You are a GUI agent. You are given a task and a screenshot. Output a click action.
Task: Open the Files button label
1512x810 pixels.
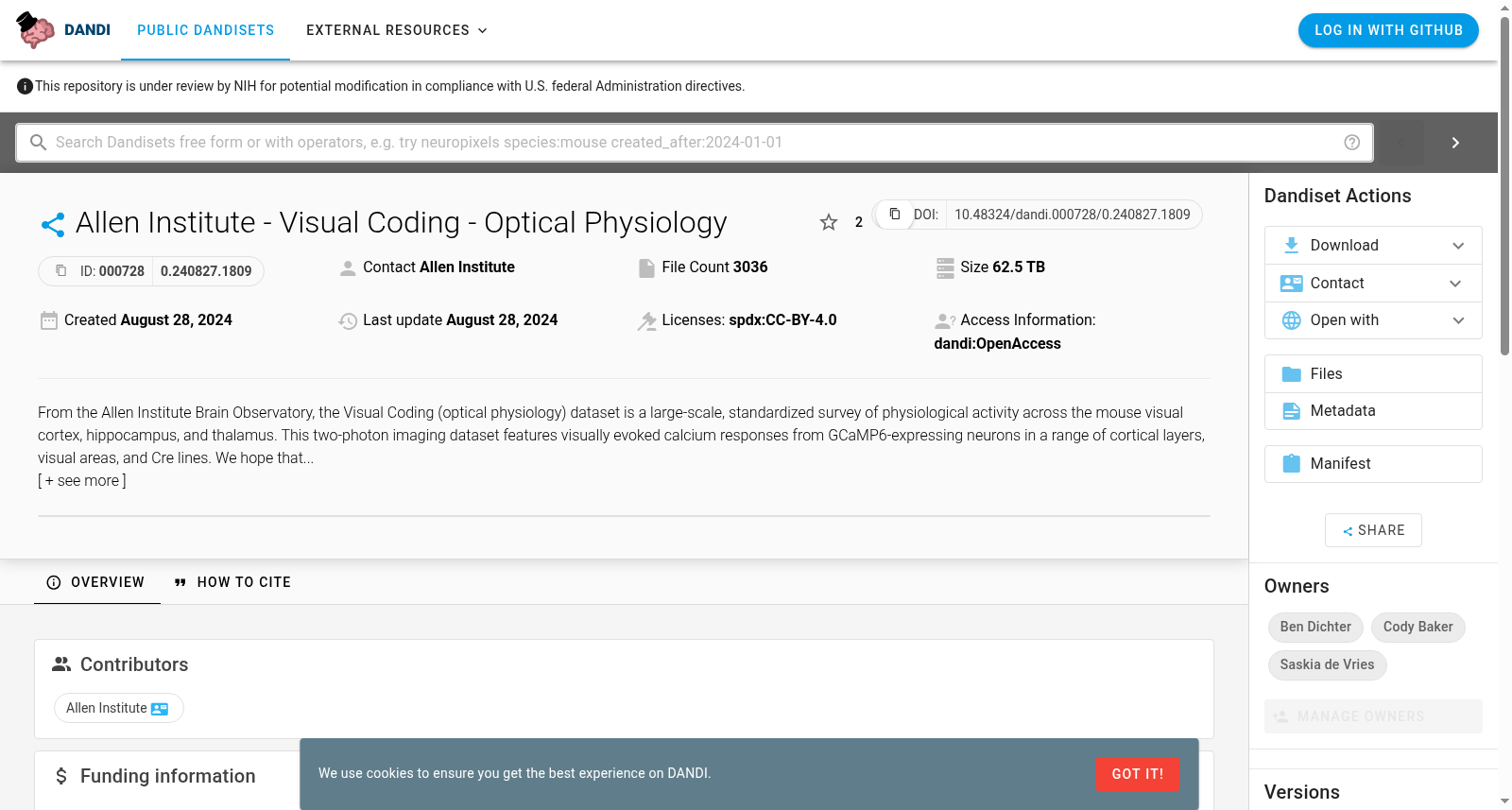[1326, 373]
